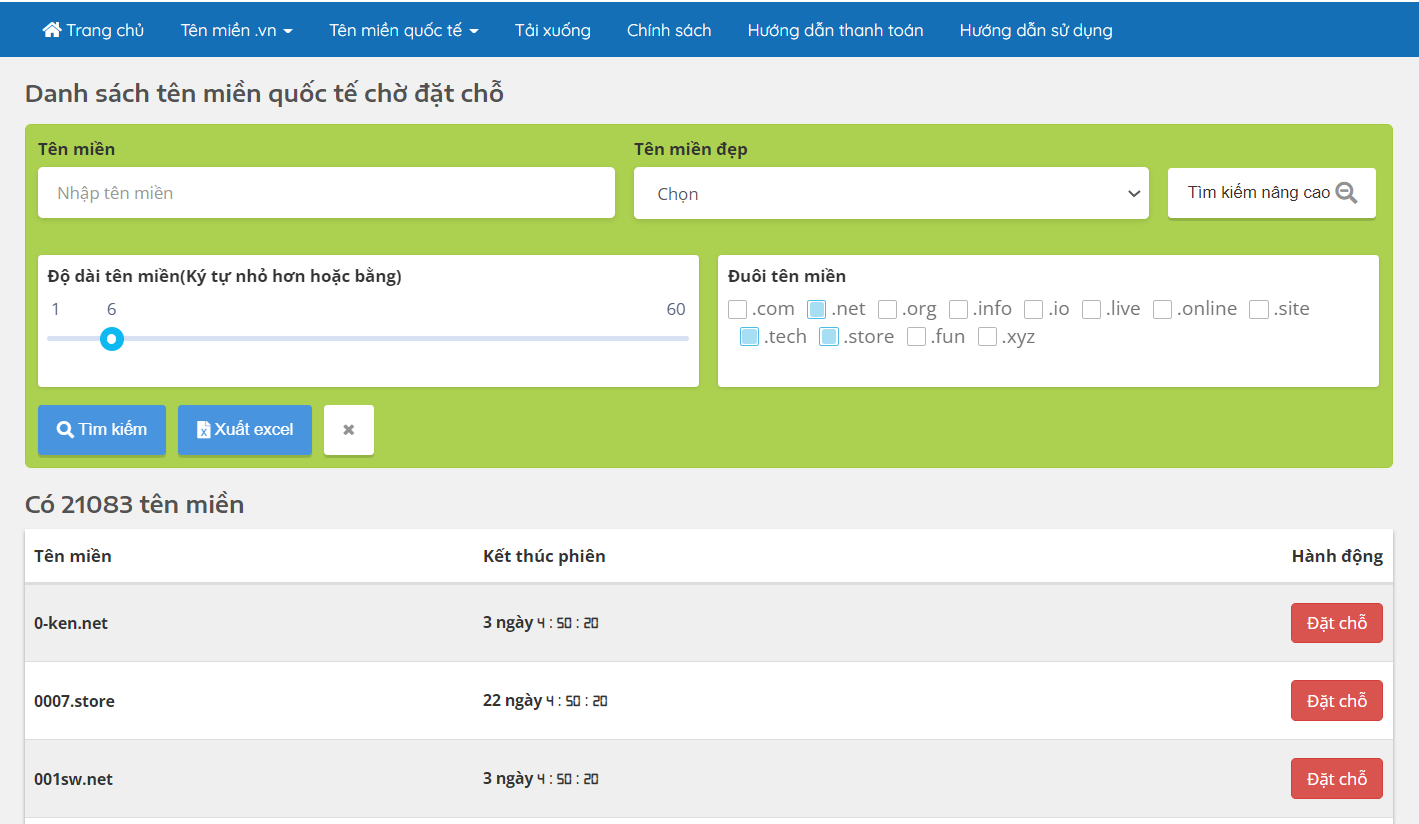Click the Có 21083 tên miền heading
This screenshot has height=824, width=1419.
(134, 504)
